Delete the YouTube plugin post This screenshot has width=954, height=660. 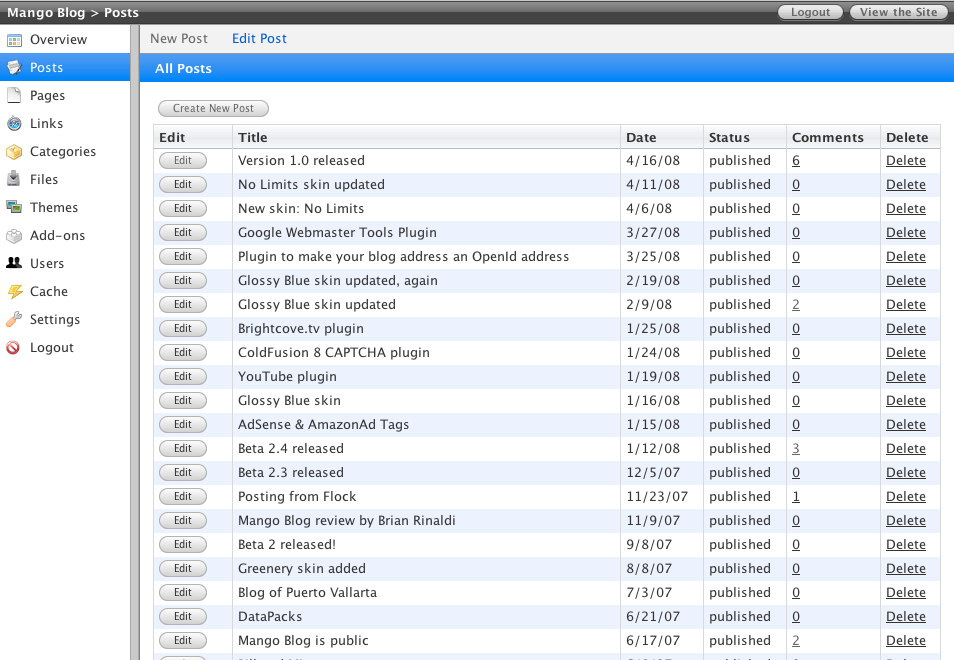906,377
